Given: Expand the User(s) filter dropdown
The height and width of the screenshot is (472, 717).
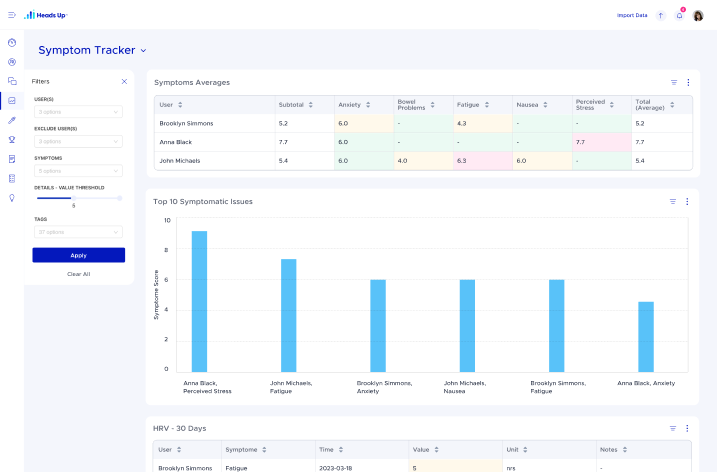Looking at the screenshot, I should pos(78,112).
